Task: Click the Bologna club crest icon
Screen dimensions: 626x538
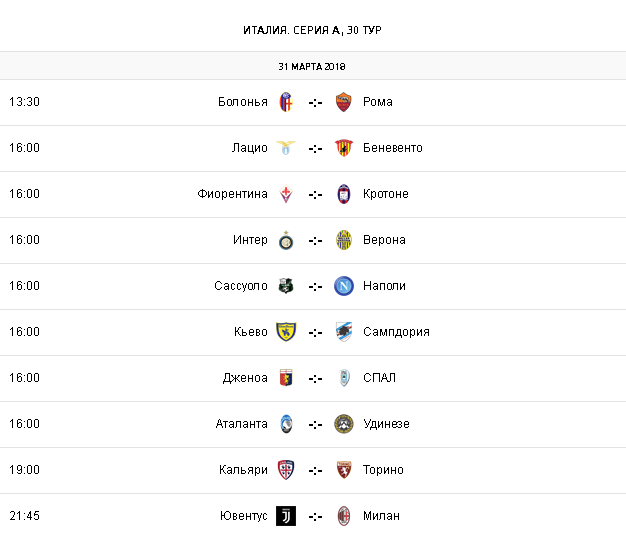Action: 286,102
